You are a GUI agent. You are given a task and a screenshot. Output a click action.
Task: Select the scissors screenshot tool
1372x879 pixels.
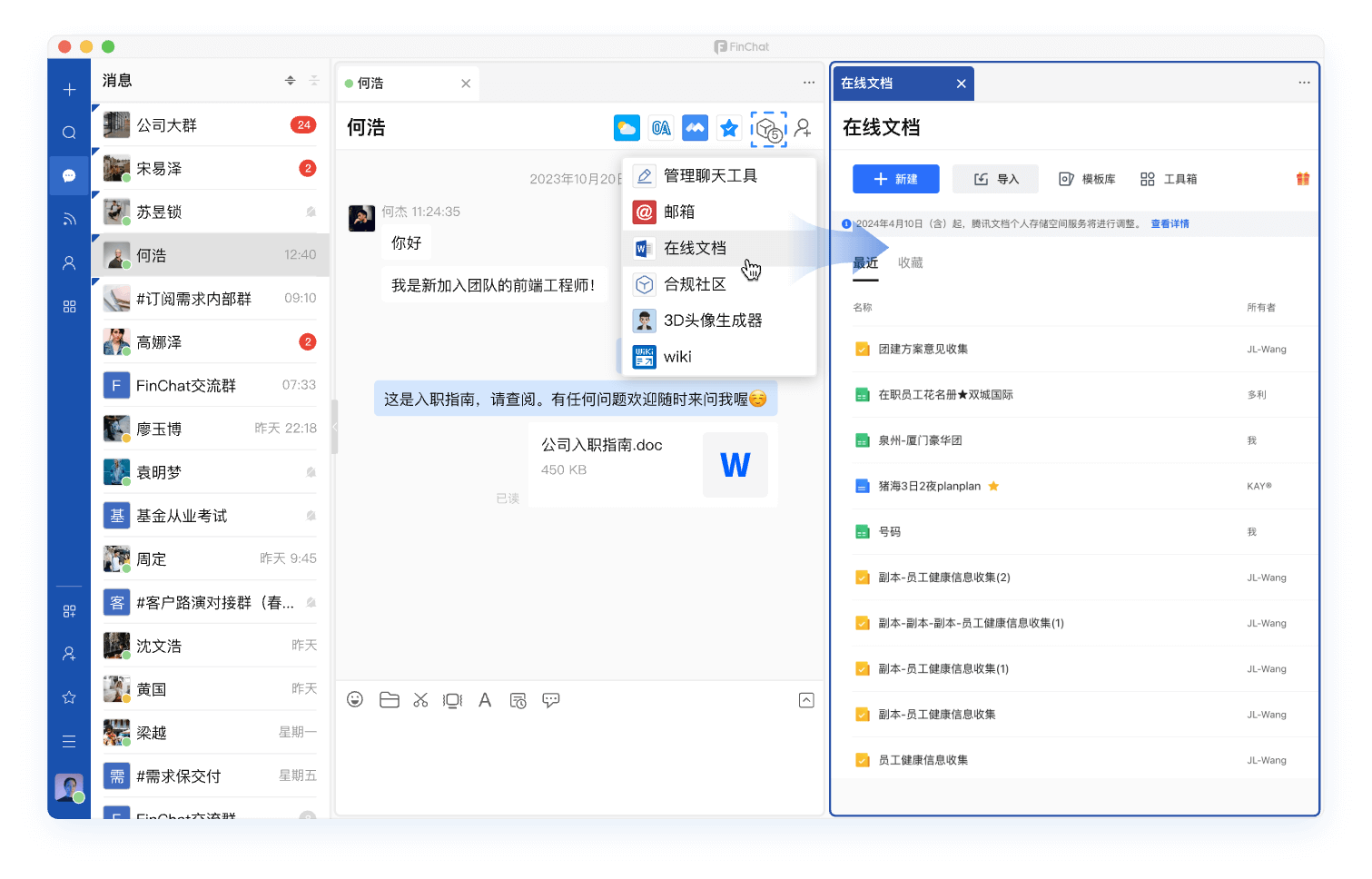pyautogui.click(x=420, y=699)
